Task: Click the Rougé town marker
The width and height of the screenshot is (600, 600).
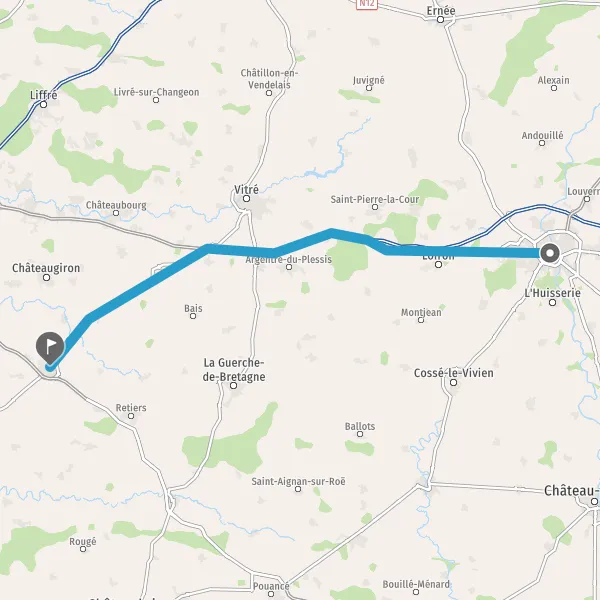Action: click(x=83, y=549)
